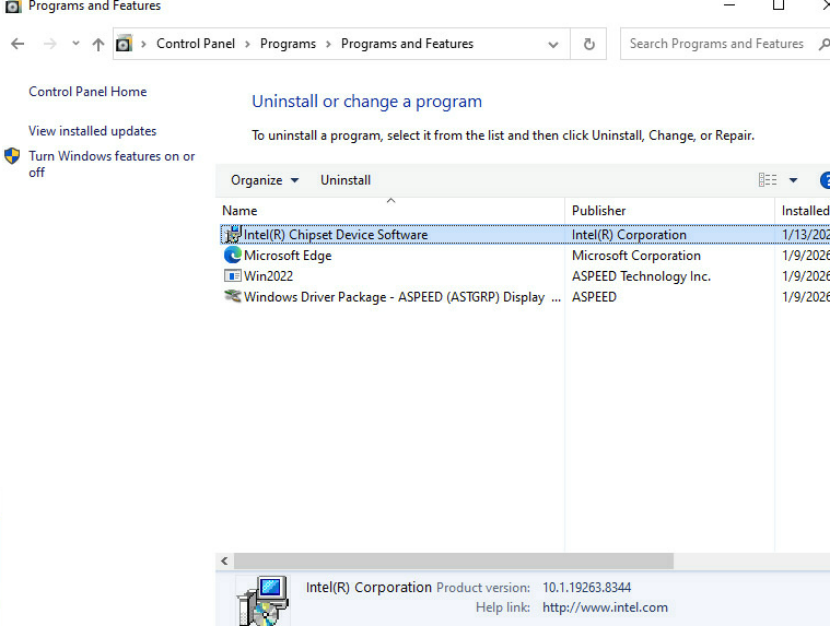The height and width of the screenshot is (627, 831).
Task: Open the view options dropdown arrow
Action: pos(793,180)
